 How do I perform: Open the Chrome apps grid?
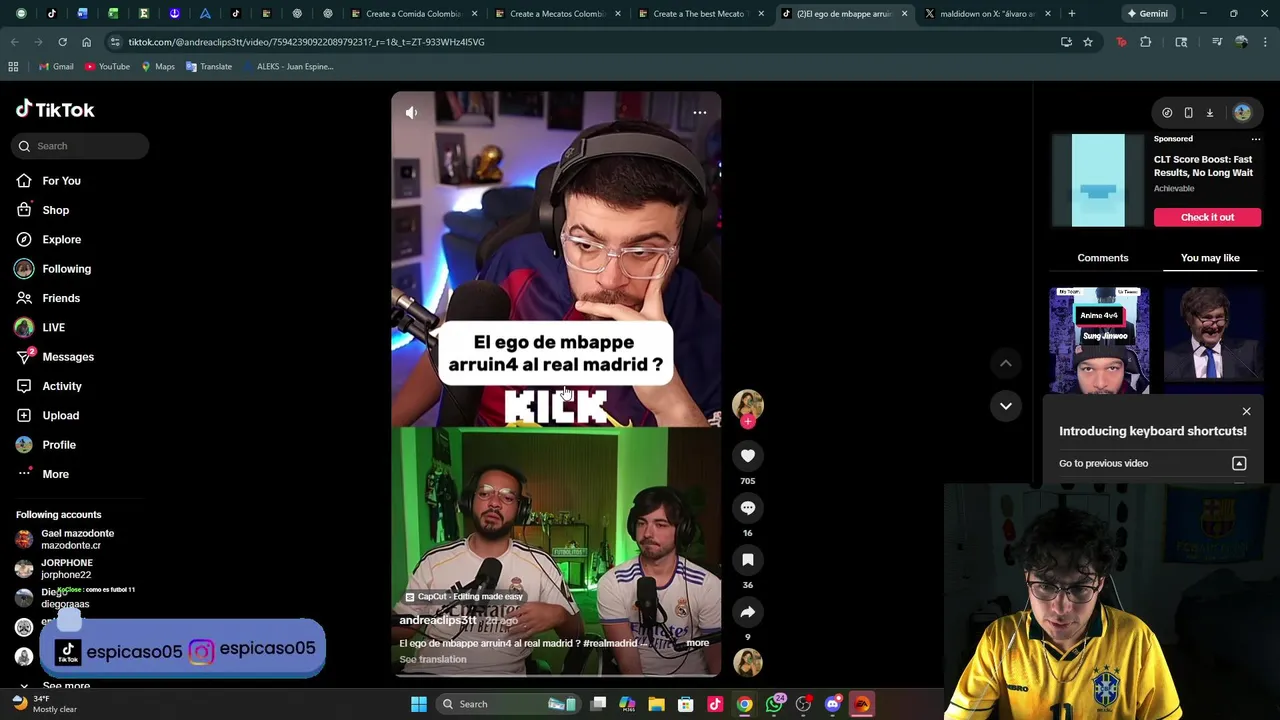(x=13, y=67)
